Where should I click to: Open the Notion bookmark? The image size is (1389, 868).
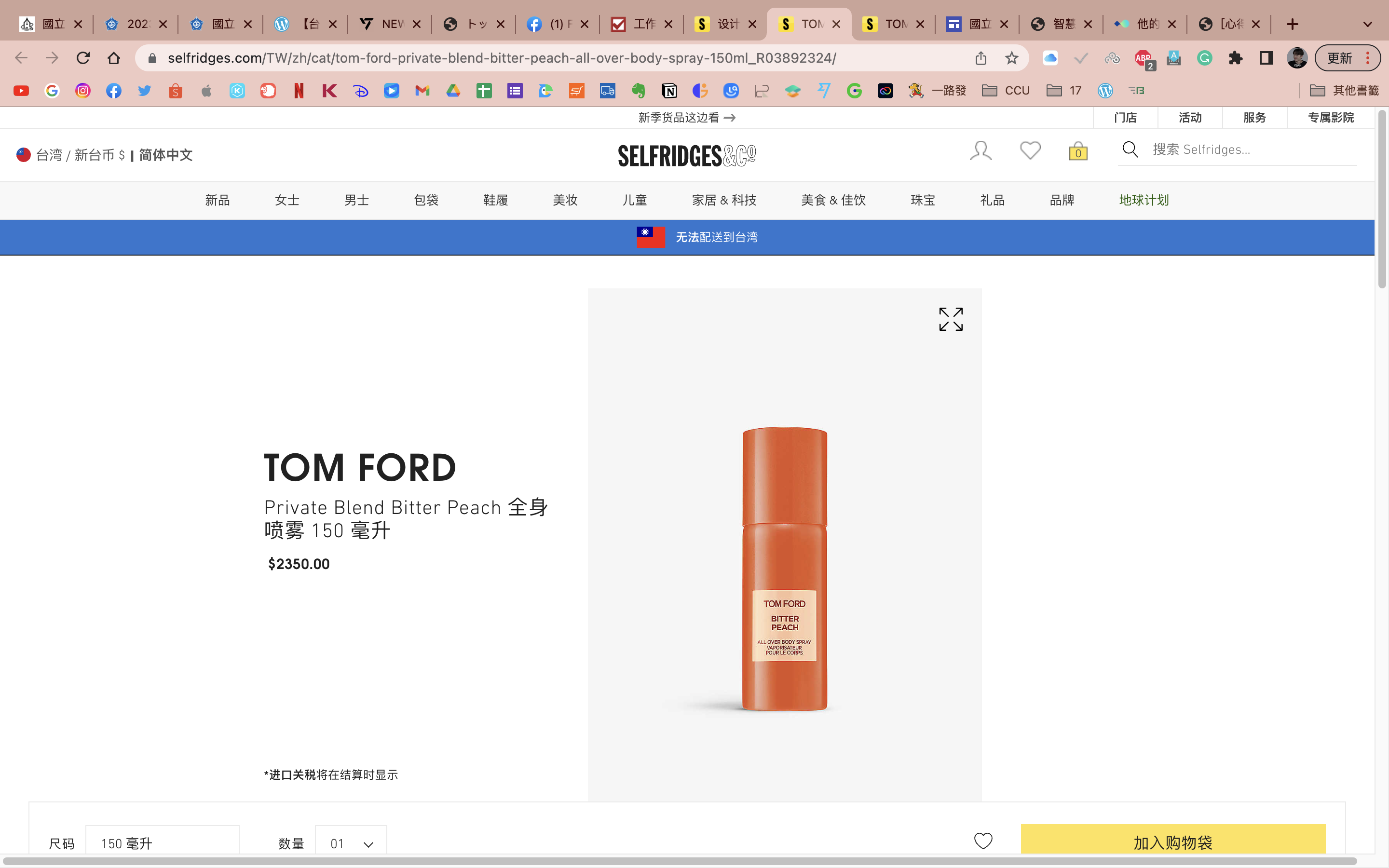(669, 91)
